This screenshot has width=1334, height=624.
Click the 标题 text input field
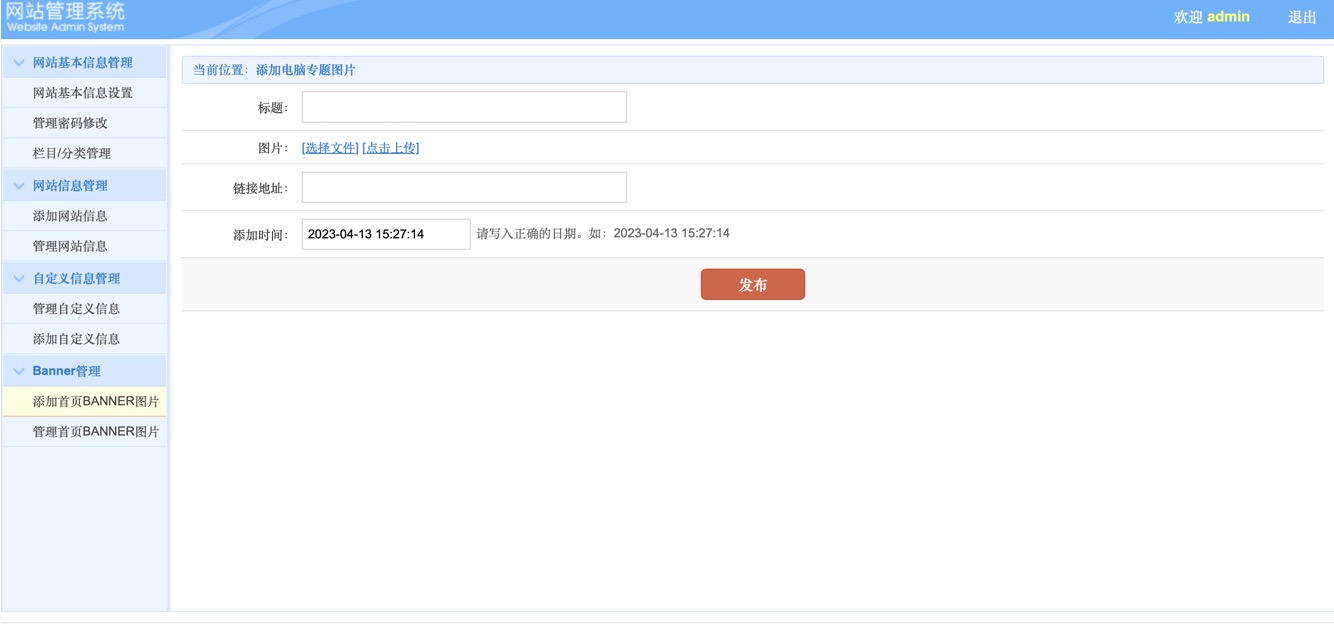[x=464, y=107]
